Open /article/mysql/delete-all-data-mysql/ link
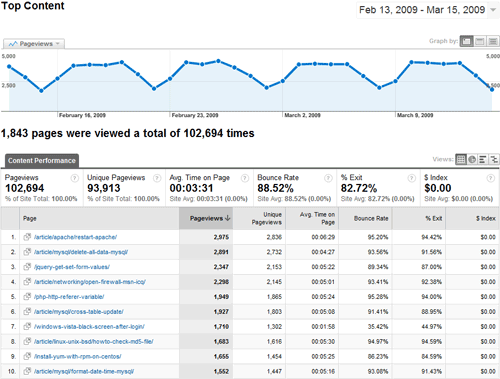This screenshot has width=500, height=379. pyautogui.click(x=81, y=252)
